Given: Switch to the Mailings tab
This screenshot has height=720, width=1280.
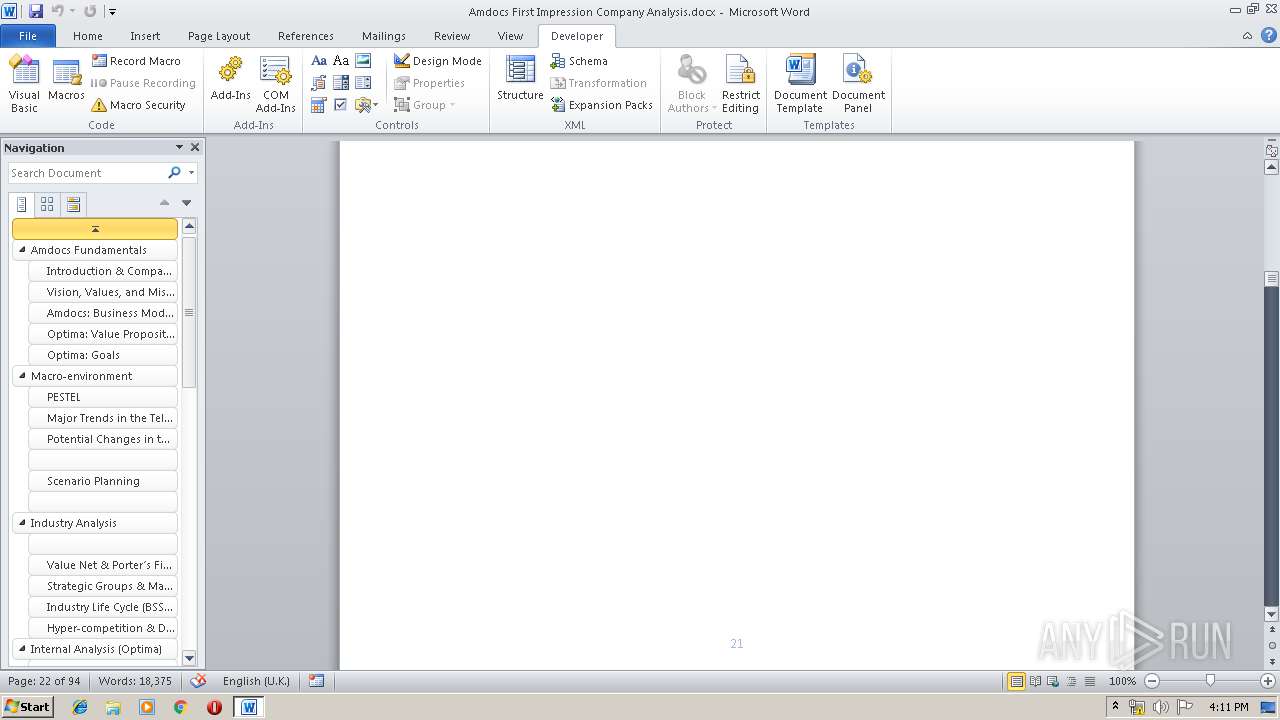Looking at the screenshot, I should coord(384,36).
